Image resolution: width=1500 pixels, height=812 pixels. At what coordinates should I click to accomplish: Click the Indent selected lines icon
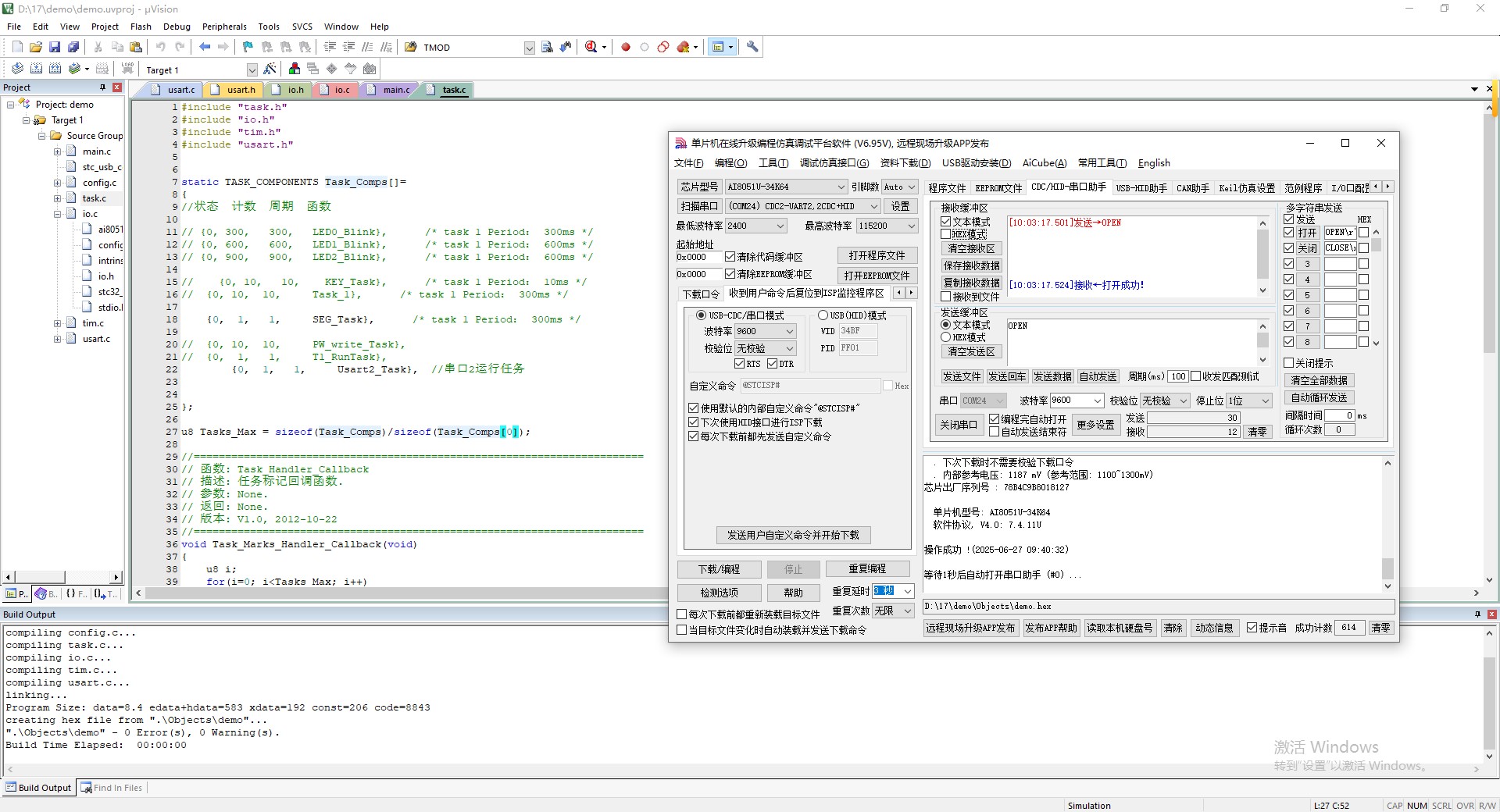(330, 47)
